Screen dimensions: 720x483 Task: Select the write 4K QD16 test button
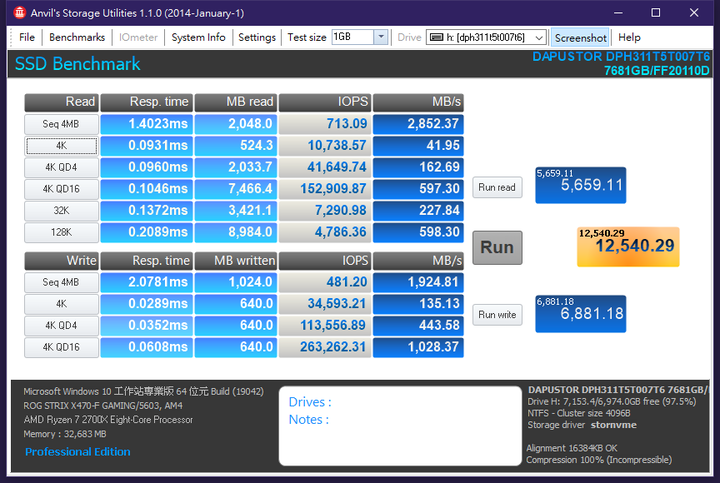(61, 347)
